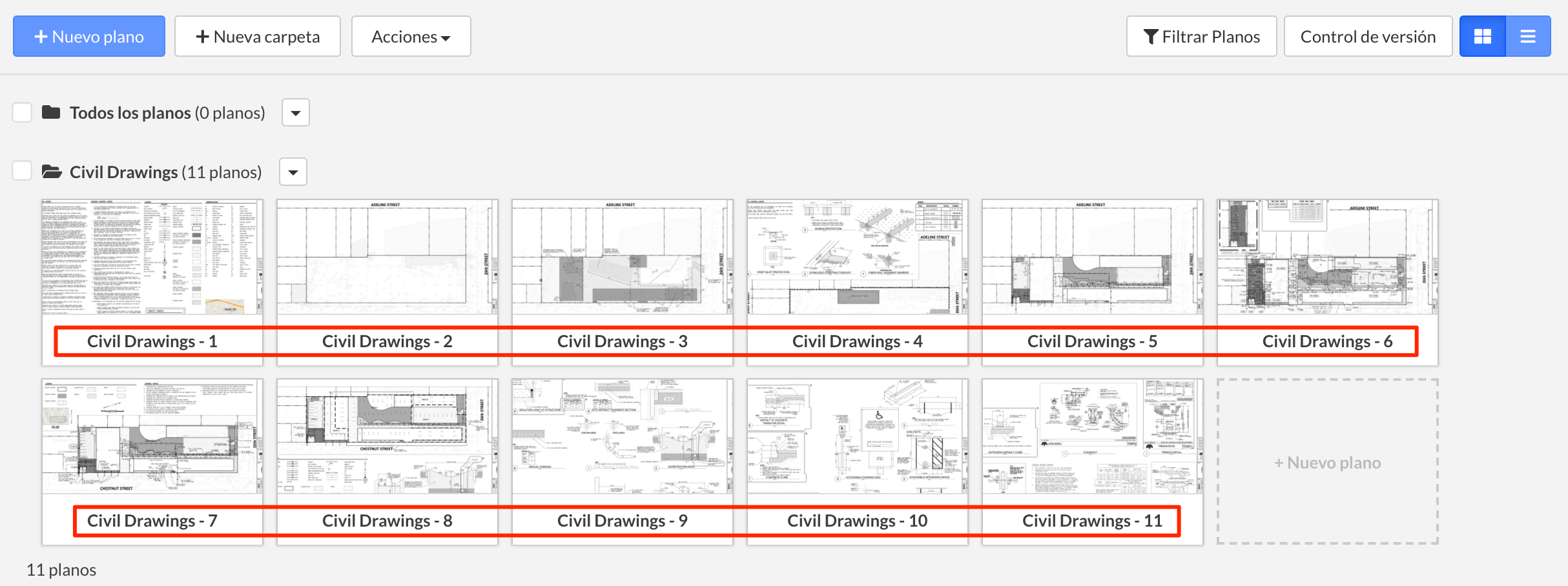Click the dashed + Nuevo plano placeholder
Screen dimensions: 1568x586
click(x=1328, y=462)
